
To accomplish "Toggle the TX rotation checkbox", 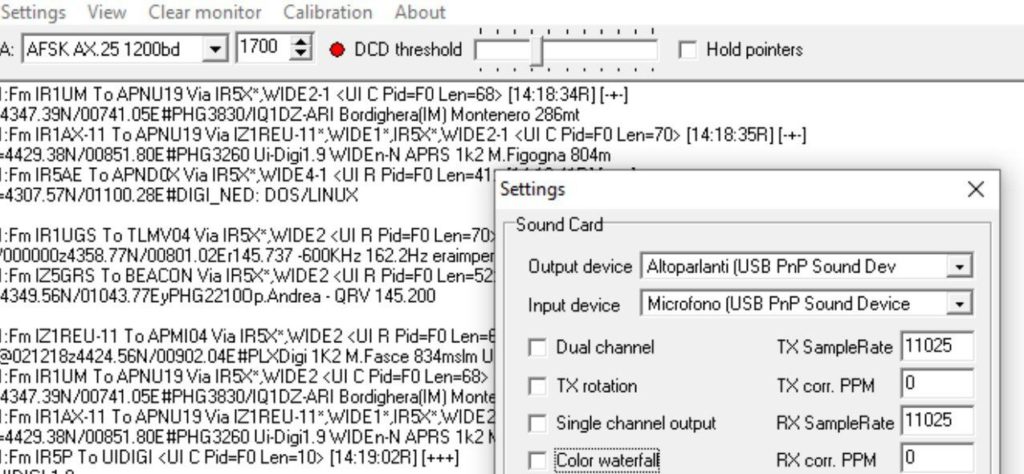I will 537,386.
